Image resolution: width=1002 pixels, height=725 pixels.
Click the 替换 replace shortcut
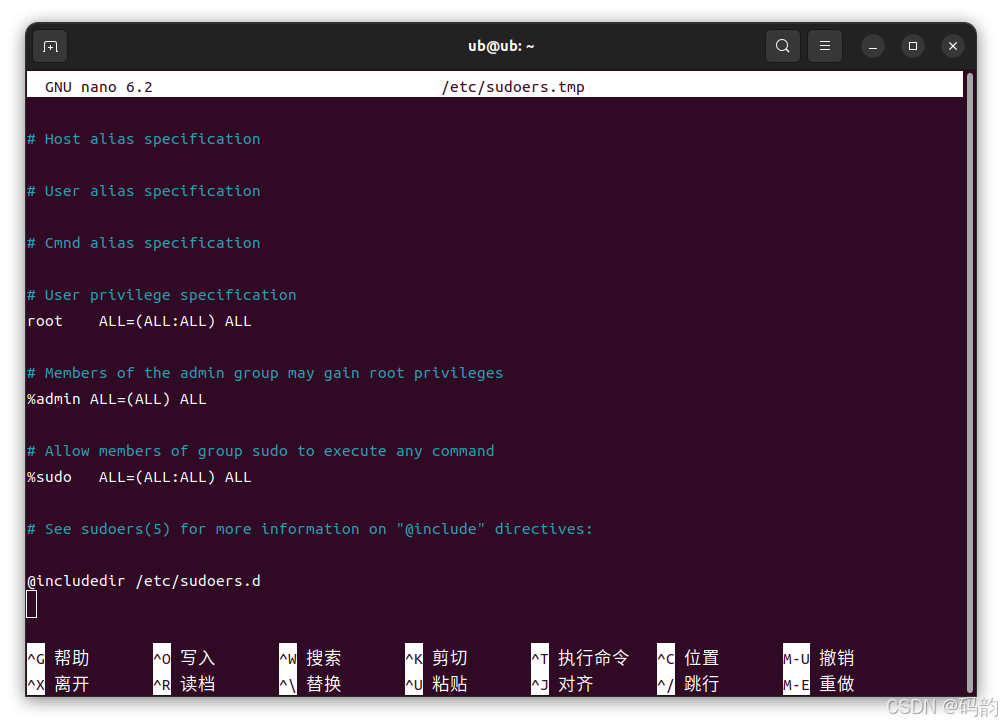(x=310, y=684)
